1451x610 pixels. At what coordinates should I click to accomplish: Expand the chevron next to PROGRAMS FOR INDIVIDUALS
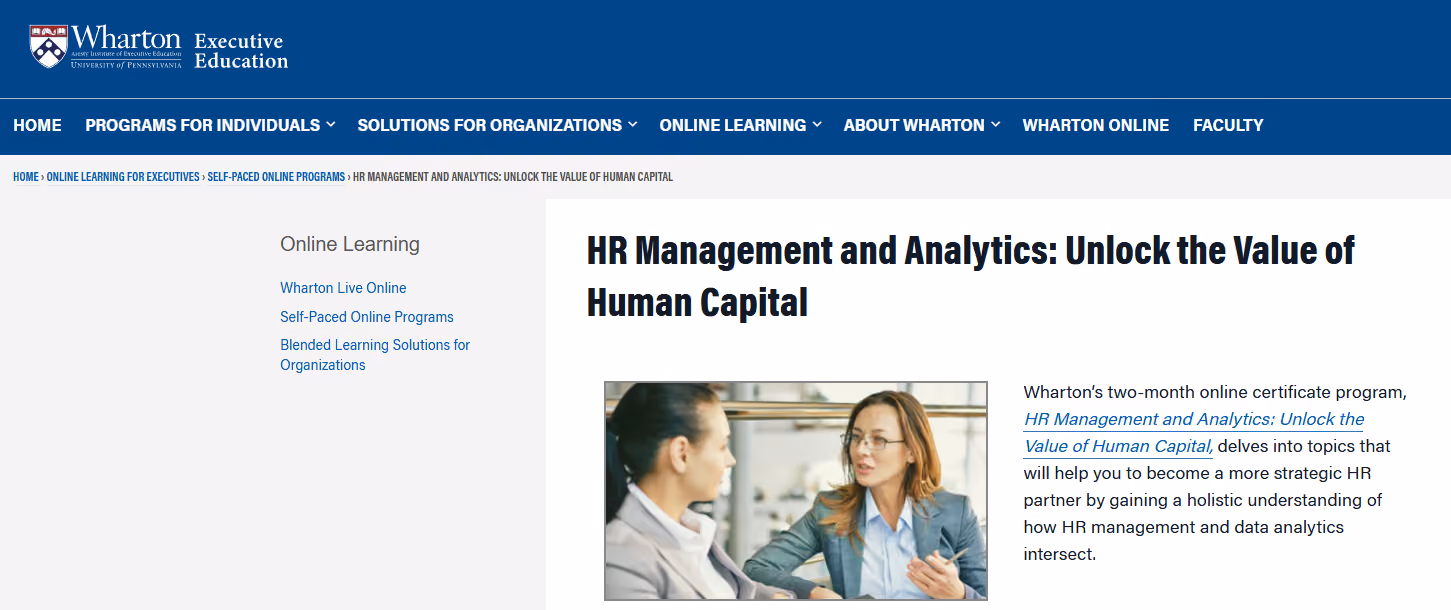coord(331,125)
